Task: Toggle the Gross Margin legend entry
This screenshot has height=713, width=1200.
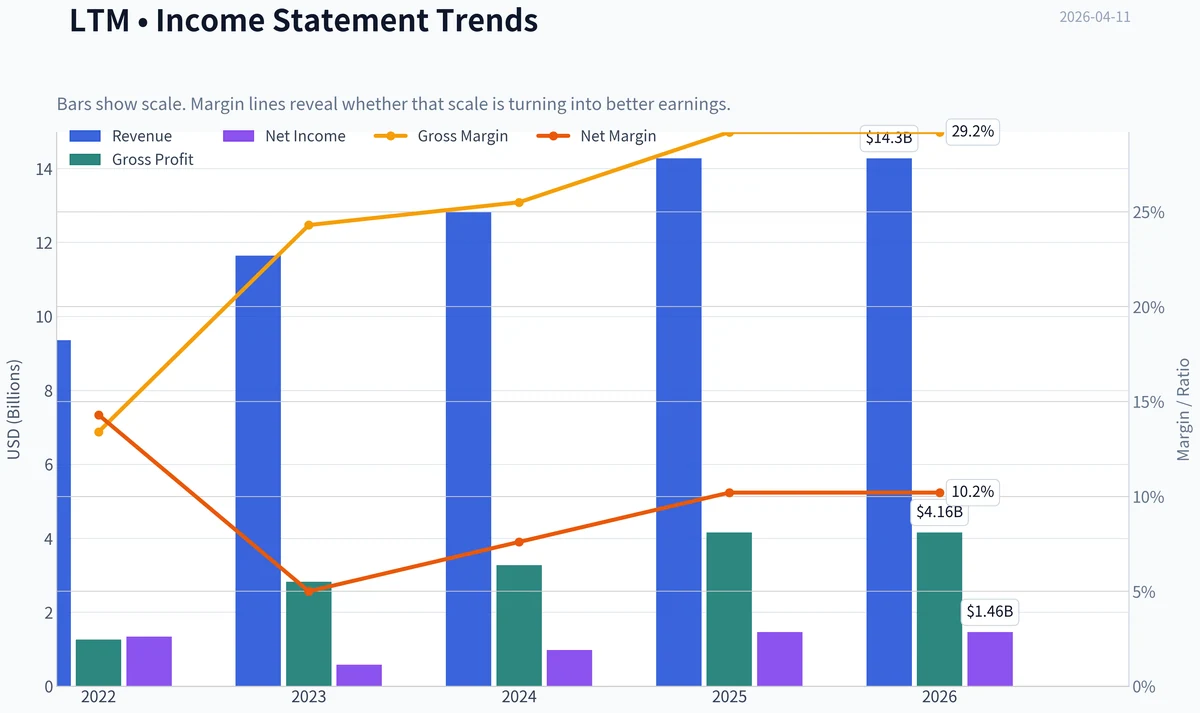Action: coord(441,136)
